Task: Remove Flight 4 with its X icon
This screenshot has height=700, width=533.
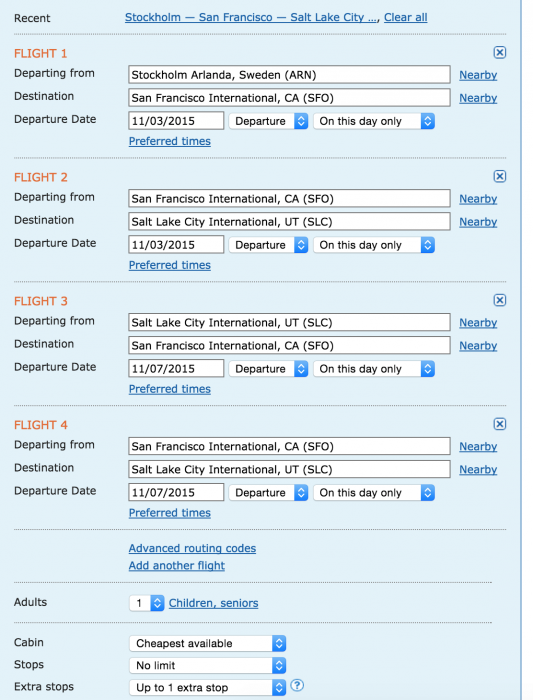Action: [500, 424]
